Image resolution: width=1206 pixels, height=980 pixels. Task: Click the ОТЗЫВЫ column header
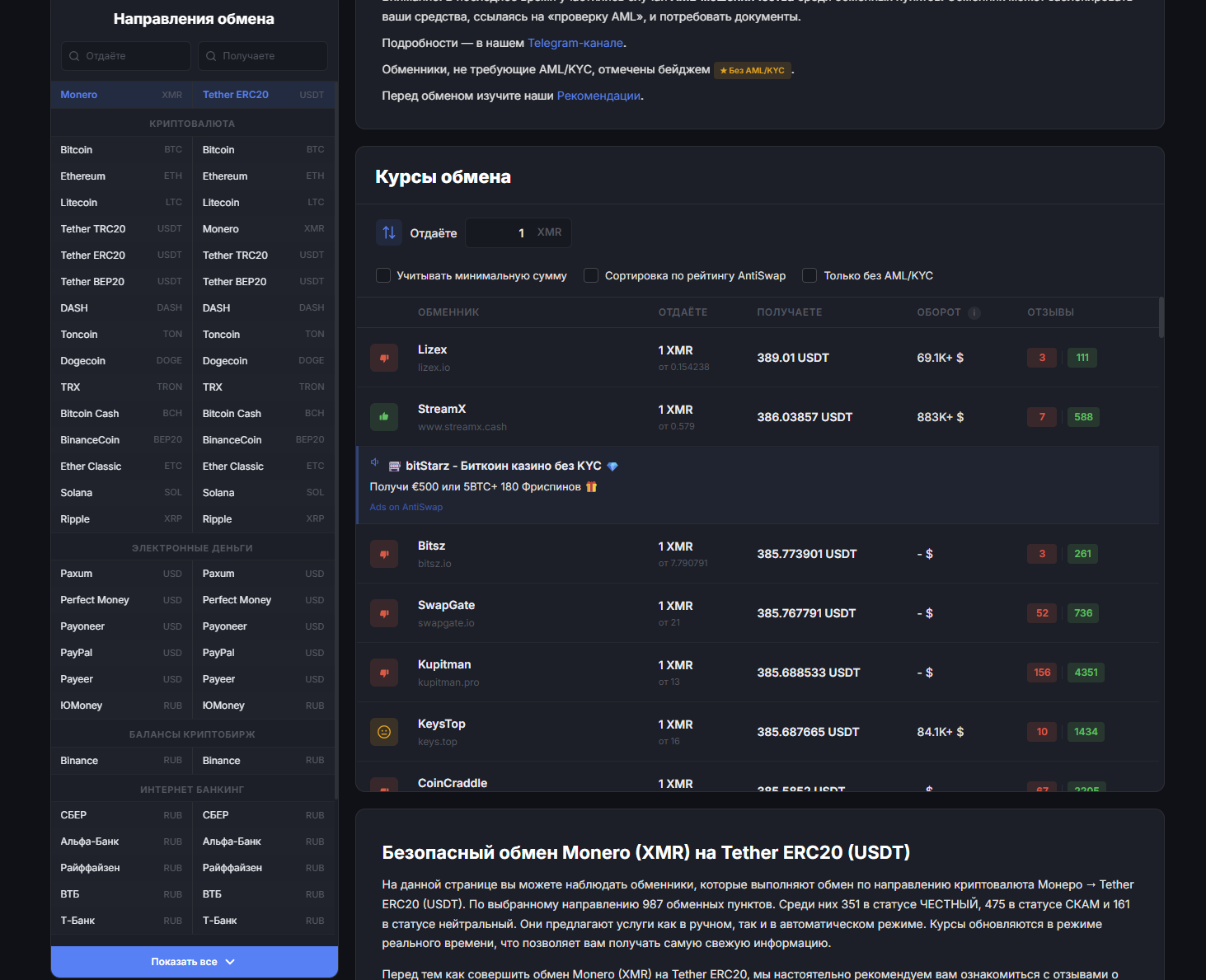(1050, 312)
